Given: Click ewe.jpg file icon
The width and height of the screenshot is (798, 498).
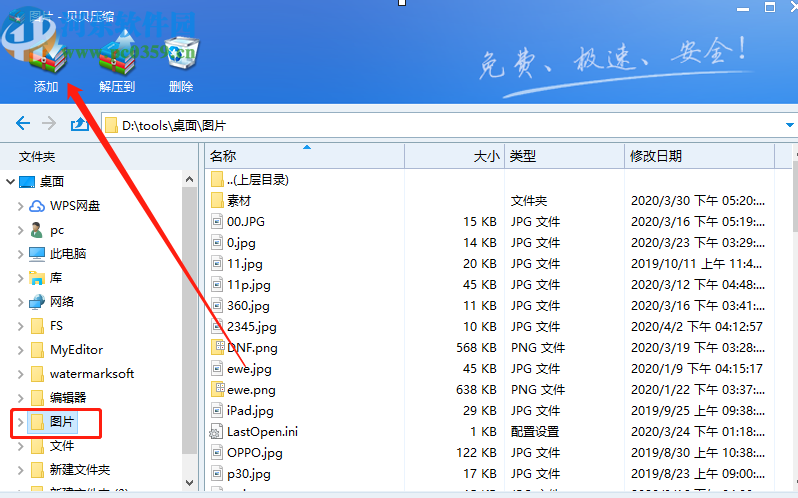Looking at the screenshot, I should pyautogui.click(x=217, y=368).
